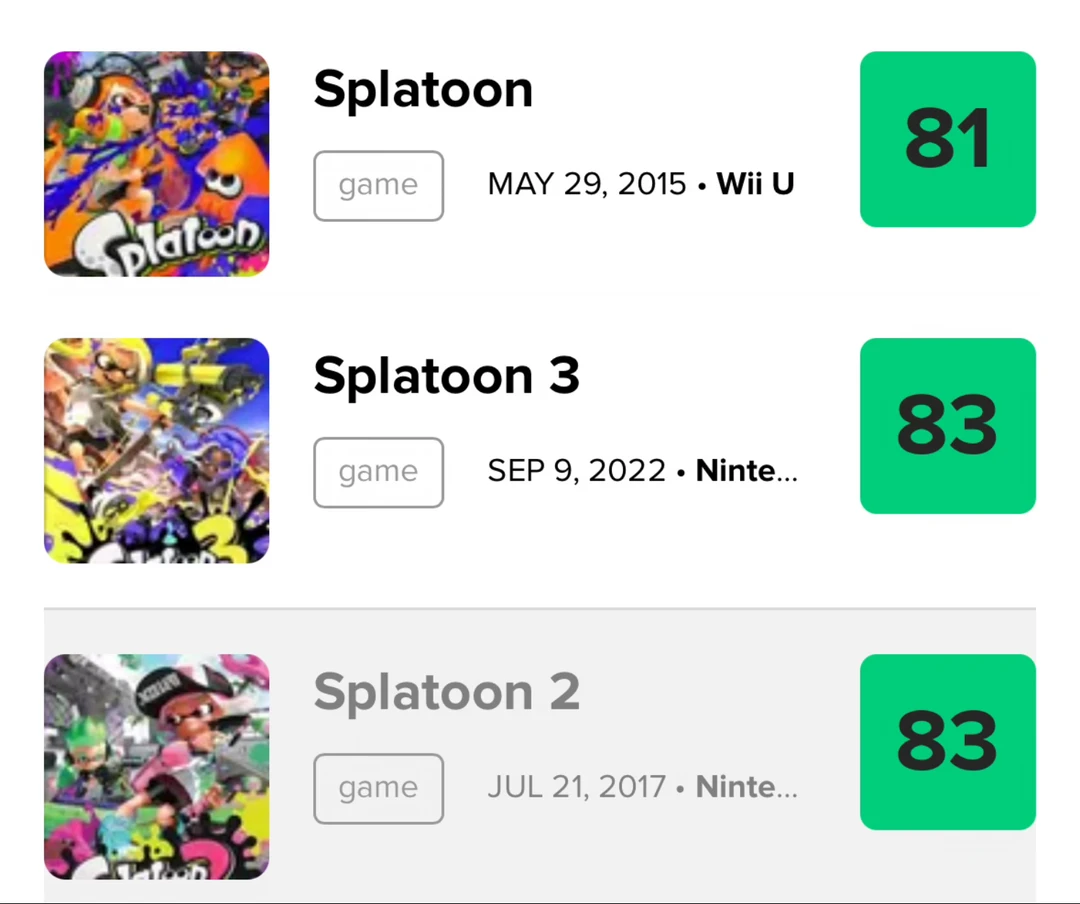Click Splatoon 3's truncated Nintendo platform label

[747, 471]
